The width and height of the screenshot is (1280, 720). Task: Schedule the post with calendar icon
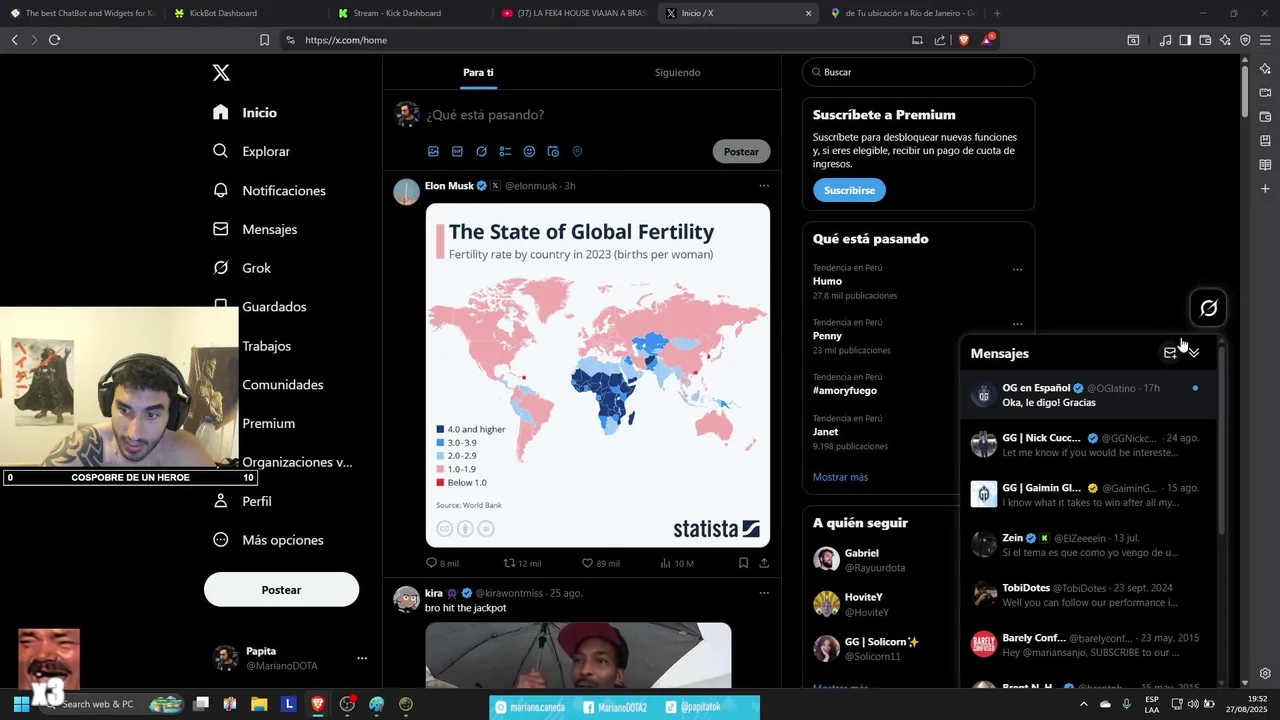[x=553, y=152]
